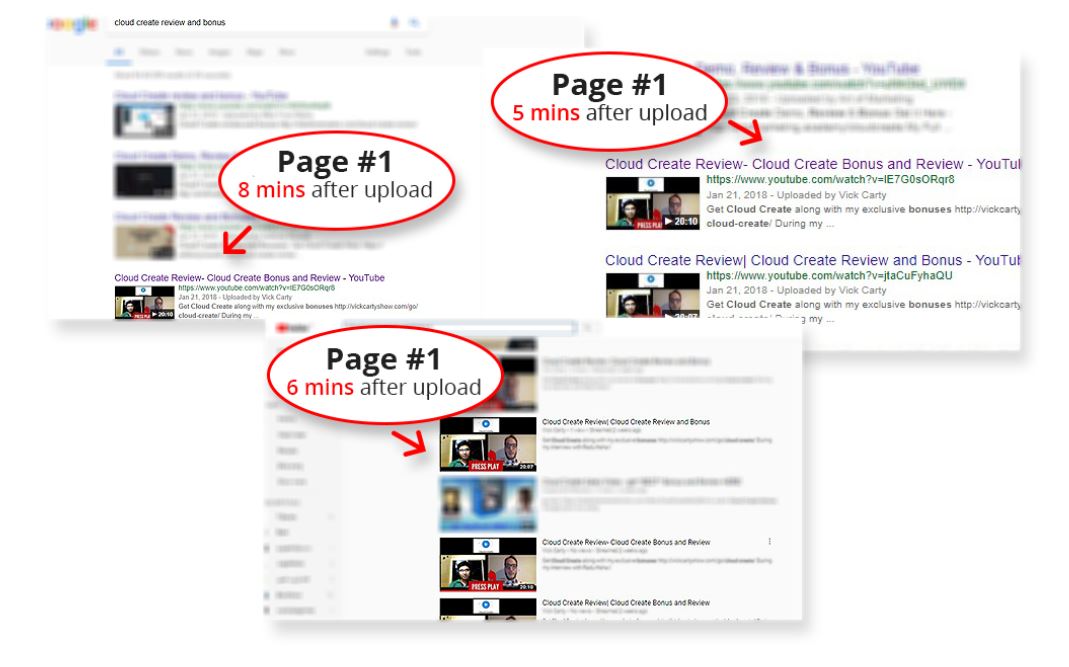Click upload date text under the jtaCuFyhaQU URL in right results
The height and width of the screenshot is (667, 1069).
[796, 290]
